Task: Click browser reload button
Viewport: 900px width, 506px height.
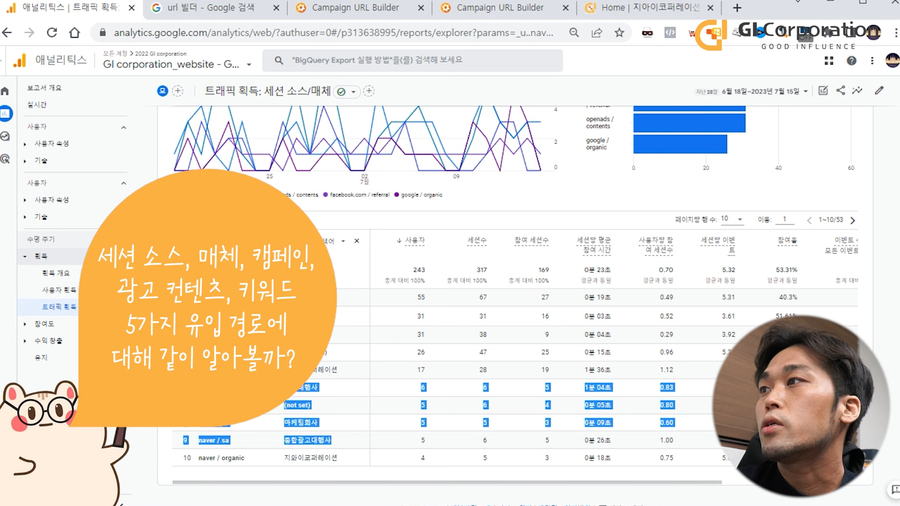Action: coord(52,33)
